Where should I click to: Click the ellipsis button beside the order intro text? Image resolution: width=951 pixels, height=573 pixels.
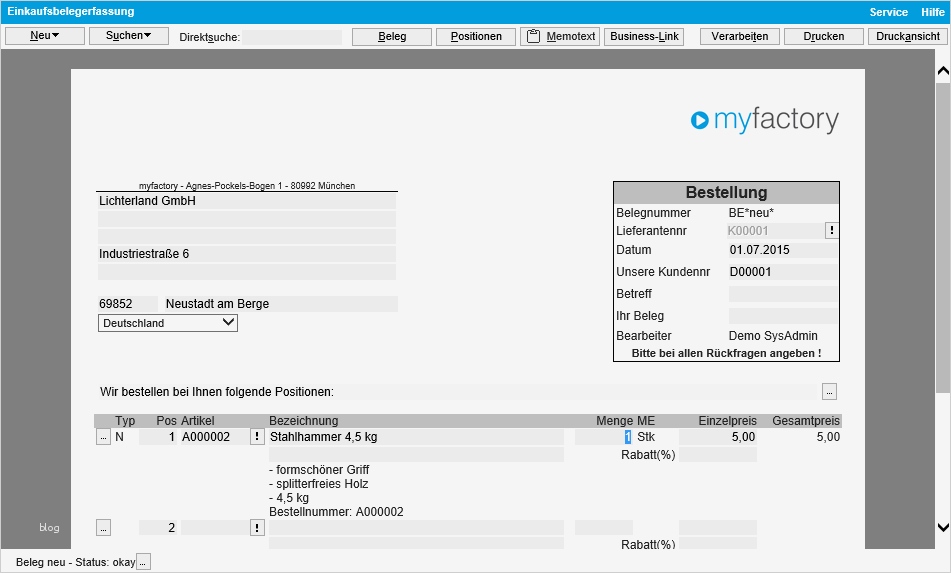point(829,392)
